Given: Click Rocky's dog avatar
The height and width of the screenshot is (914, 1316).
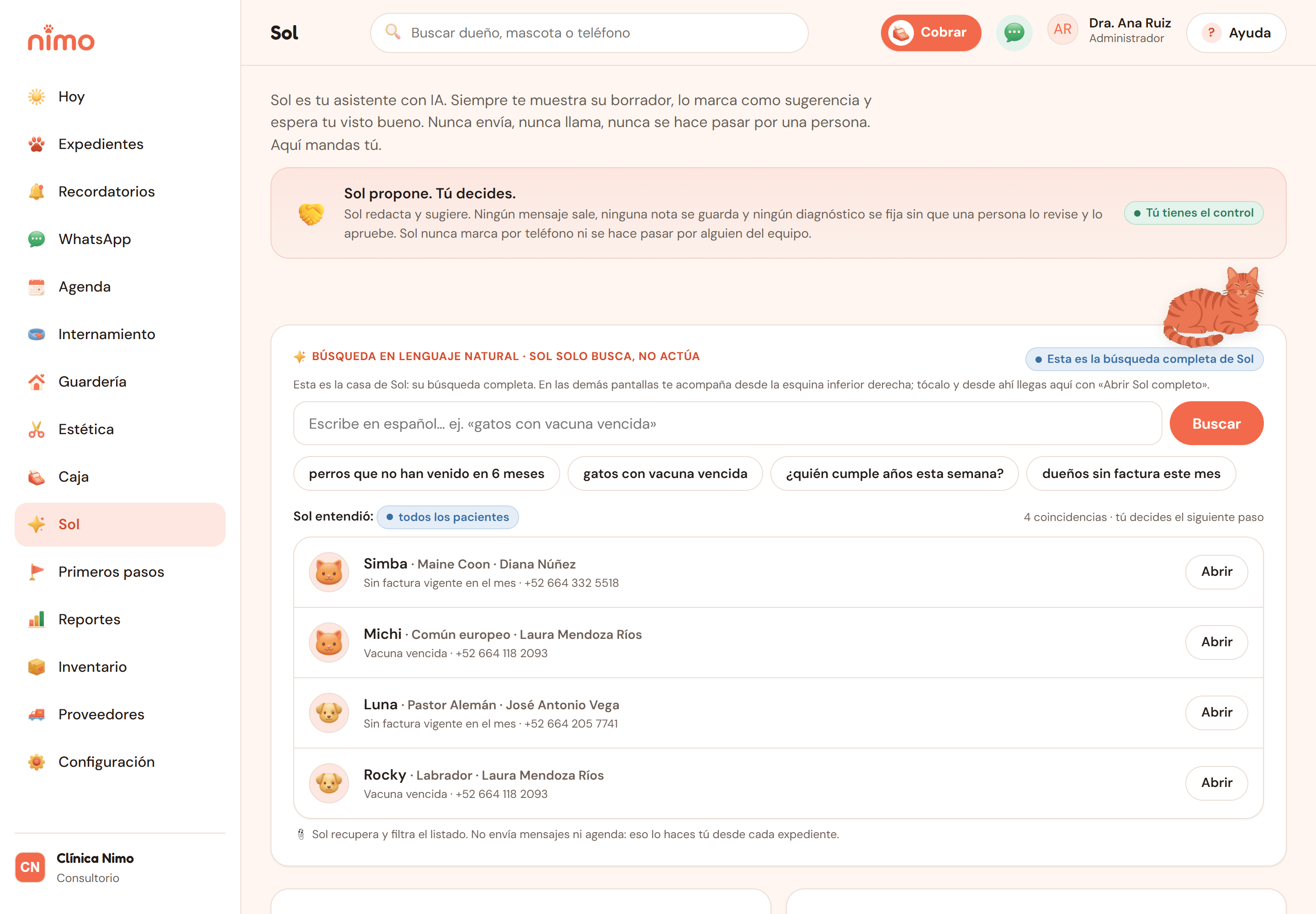Looking at the screenshot, I should 329,783.
